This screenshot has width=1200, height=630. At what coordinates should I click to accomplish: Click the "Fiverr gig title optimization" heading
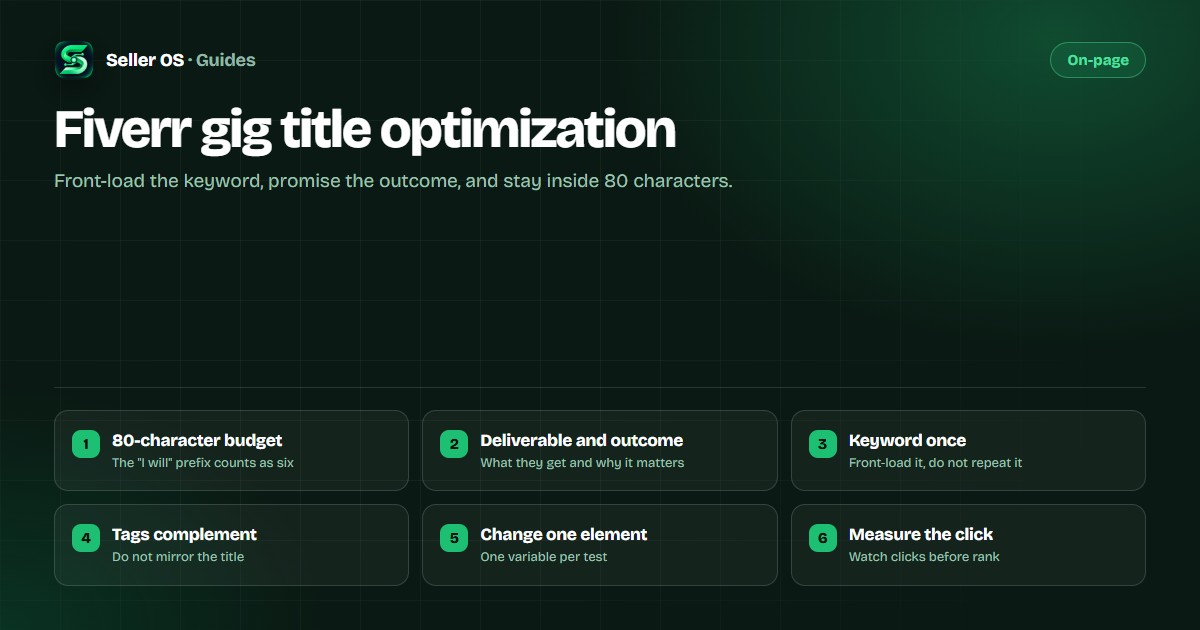pos(365,130)
